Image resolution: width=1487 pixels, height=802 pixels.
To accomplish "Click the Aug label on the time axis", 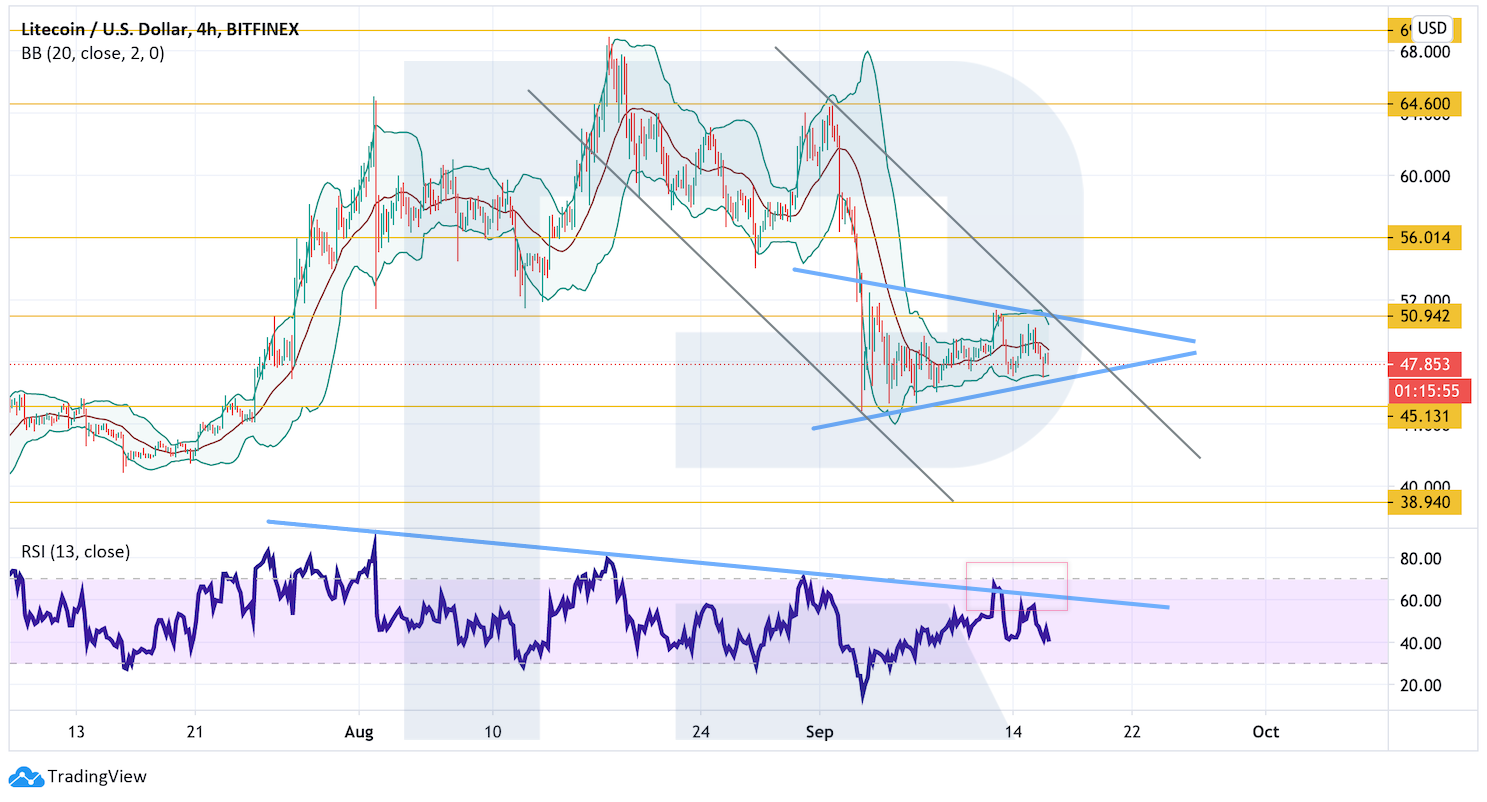I will click(x=358, y=732).
